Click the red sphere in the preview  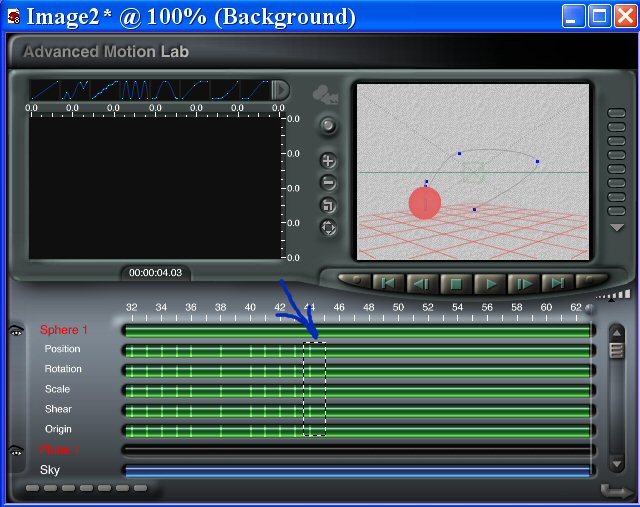point(425,203)
